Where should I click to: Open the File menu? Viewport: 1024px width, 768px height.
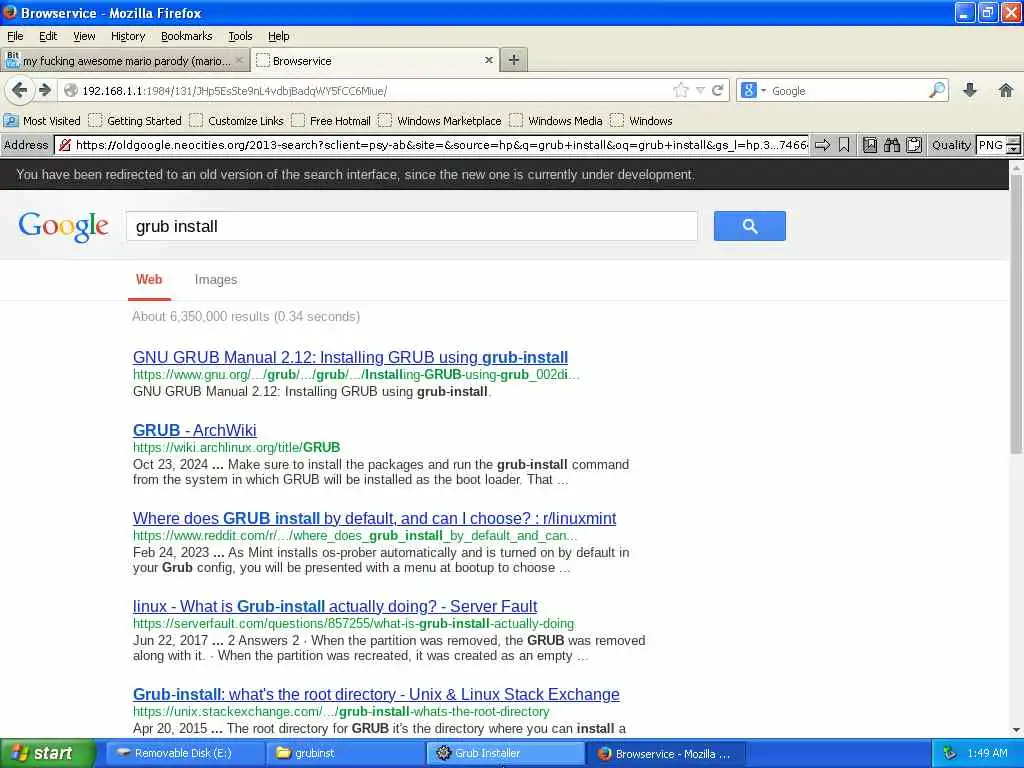pyautogui.click(x=15, y=36)
